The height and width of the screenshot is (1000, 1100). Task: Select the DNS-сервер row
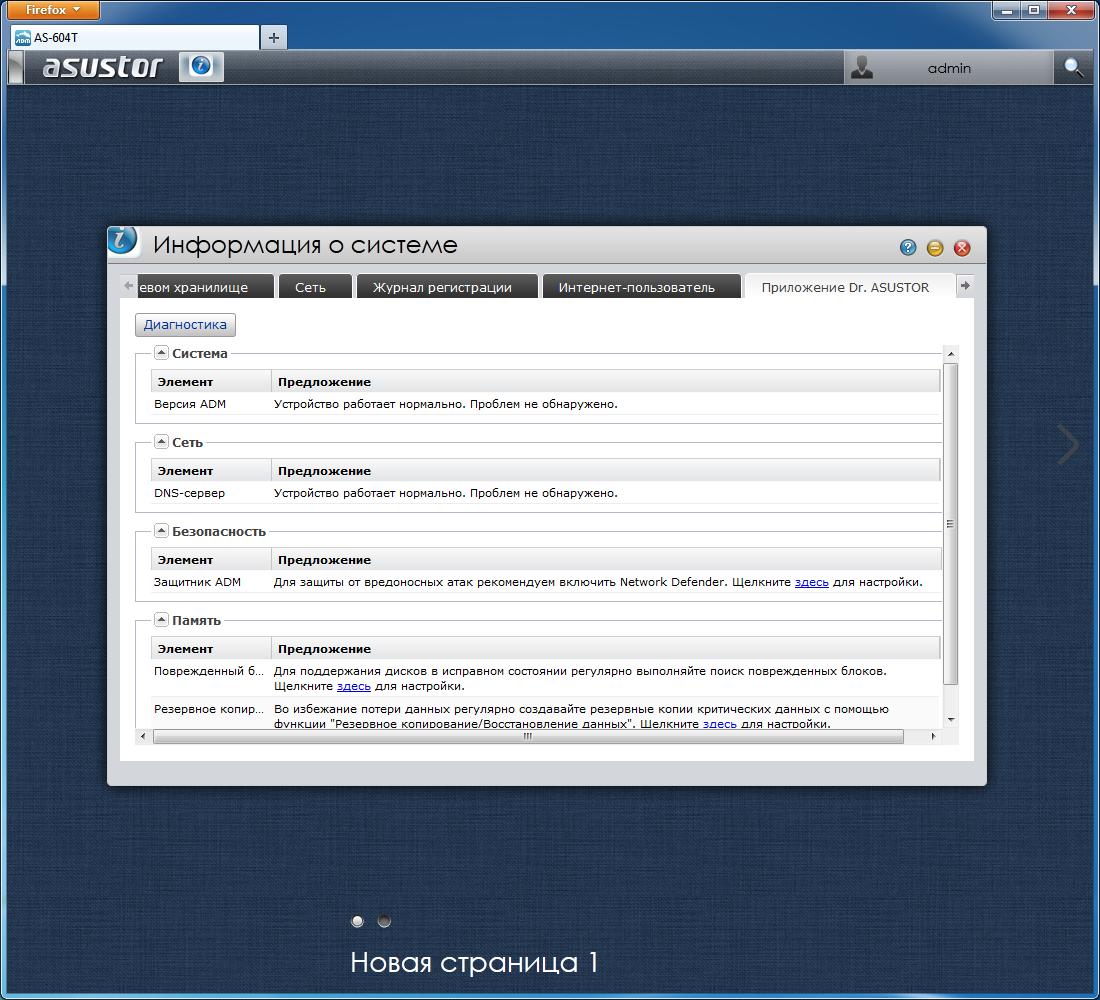tap(546, 493)
